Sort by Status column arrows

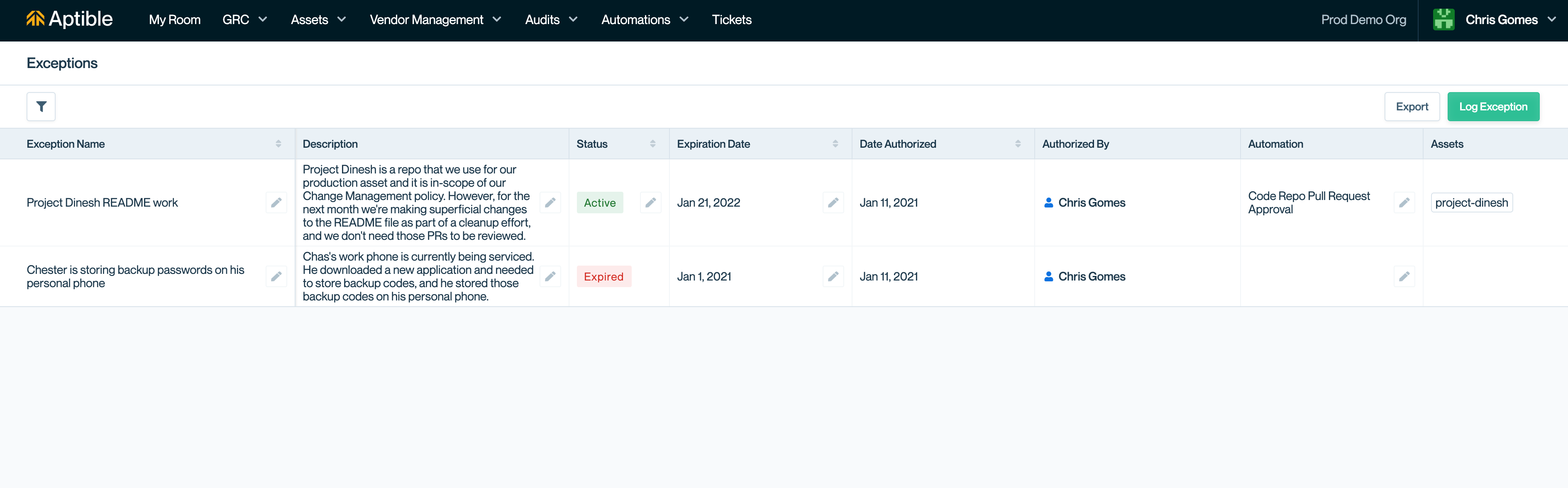click(x=652, y=144)
